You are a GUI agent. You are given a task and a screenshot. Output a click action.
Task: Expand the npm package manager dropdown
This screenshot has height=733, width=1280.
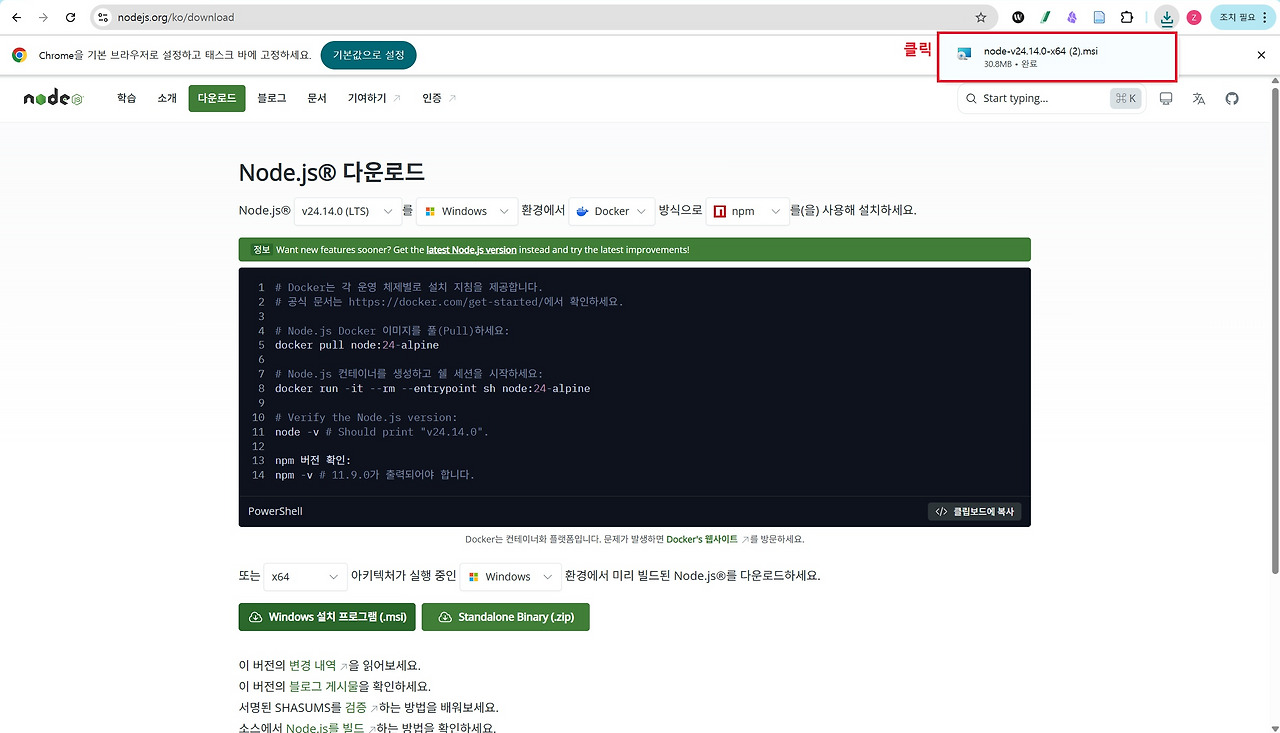pos(747,211)
